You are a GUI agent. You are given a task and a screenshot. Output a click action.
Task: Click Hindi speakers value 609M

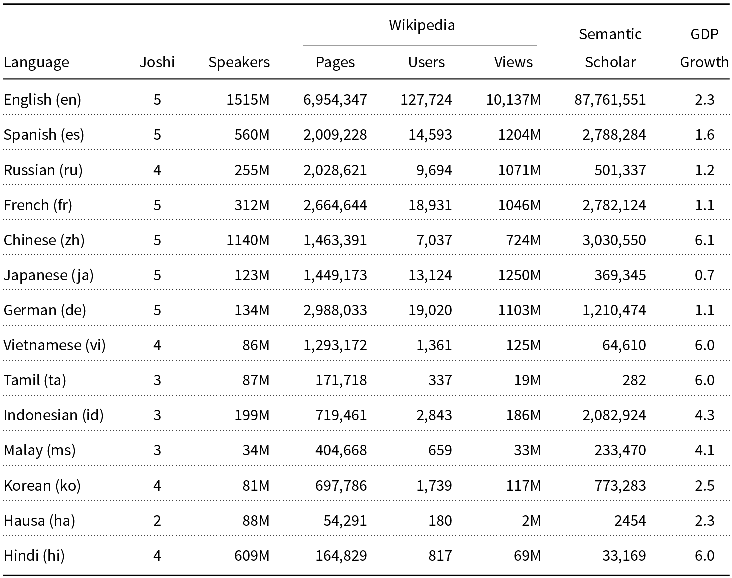point(252,556)
